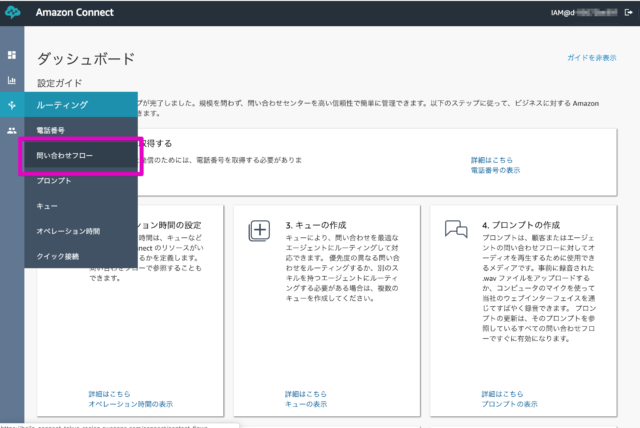Click the IAM user name in header
The width and height of the screenshot is (640, 428).
584,13
